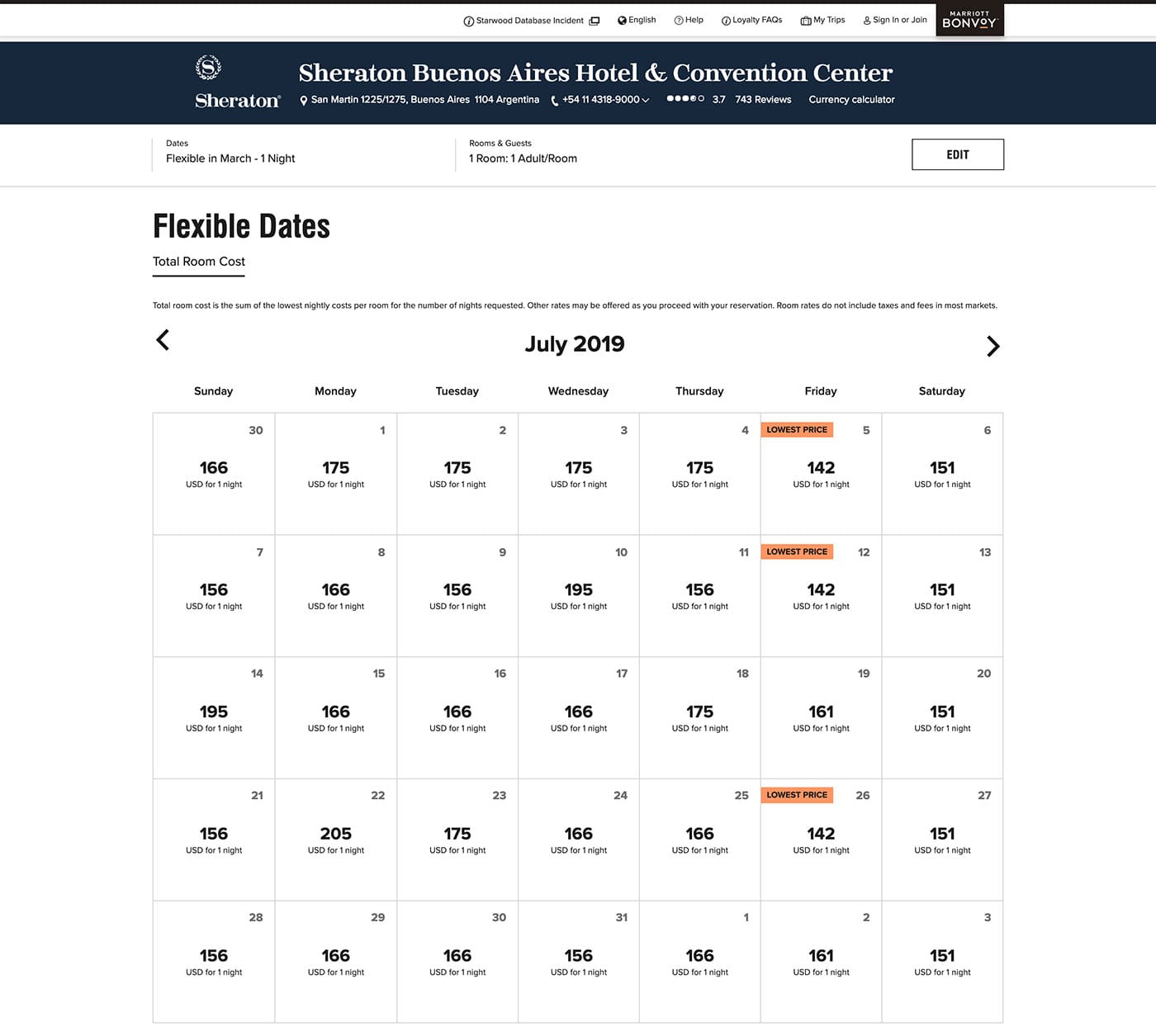
Task: Click the 3.7 rating dots indicator
Action: click(685, 98)
